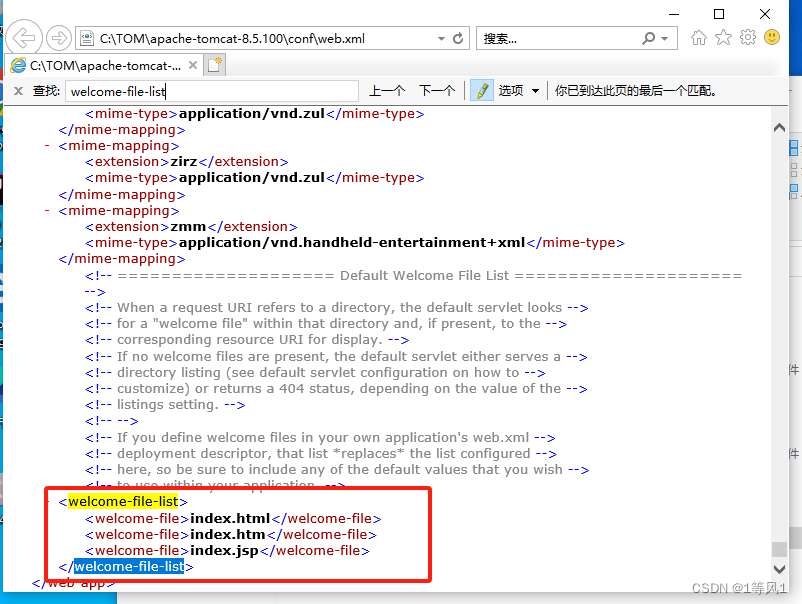Click the zmm extension value
Viewport: 802px width, 604px height.
188,227
